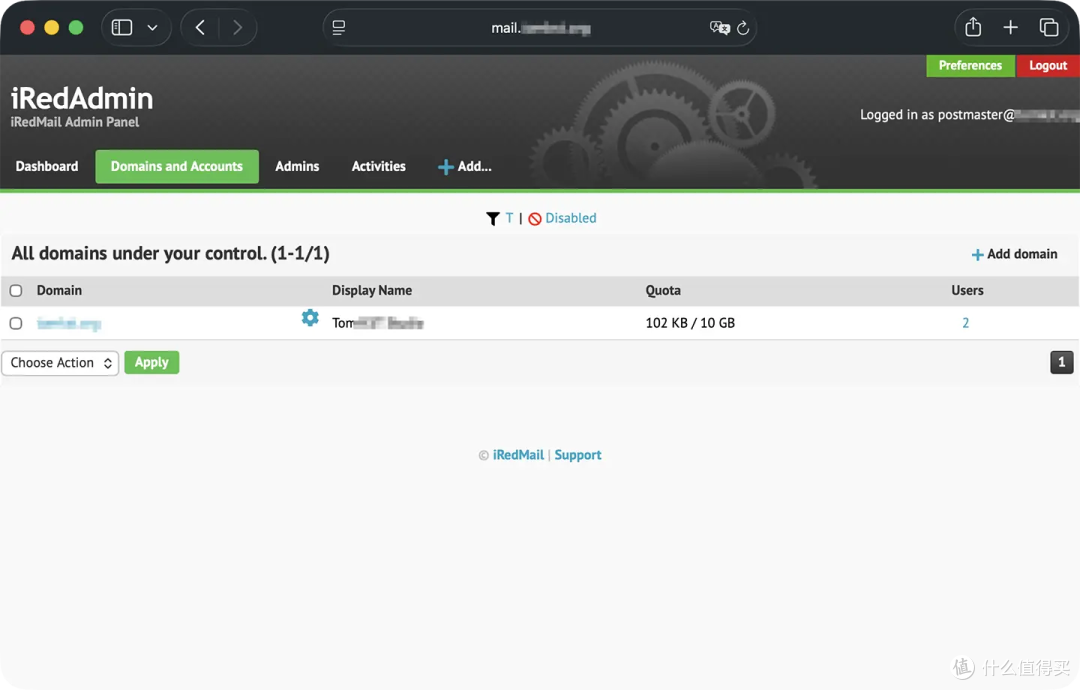Open domain settings gear icon

coord(310,317)
